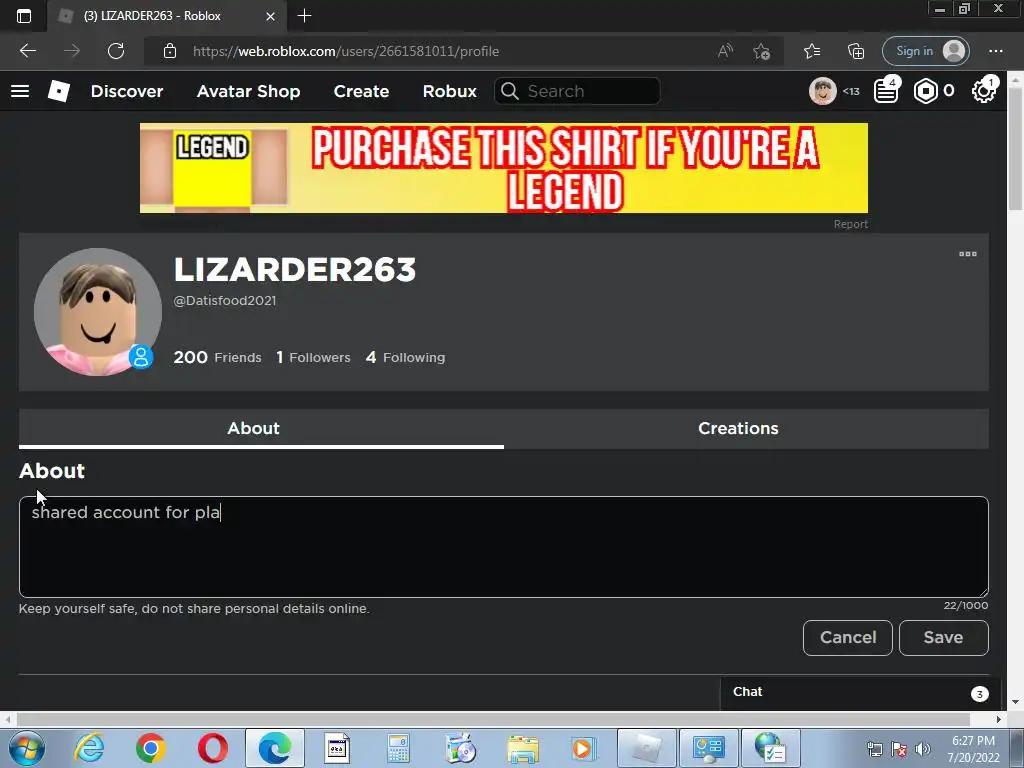Sign in to the browser profile
This screenshot has width=1024, height=768.
925,51
